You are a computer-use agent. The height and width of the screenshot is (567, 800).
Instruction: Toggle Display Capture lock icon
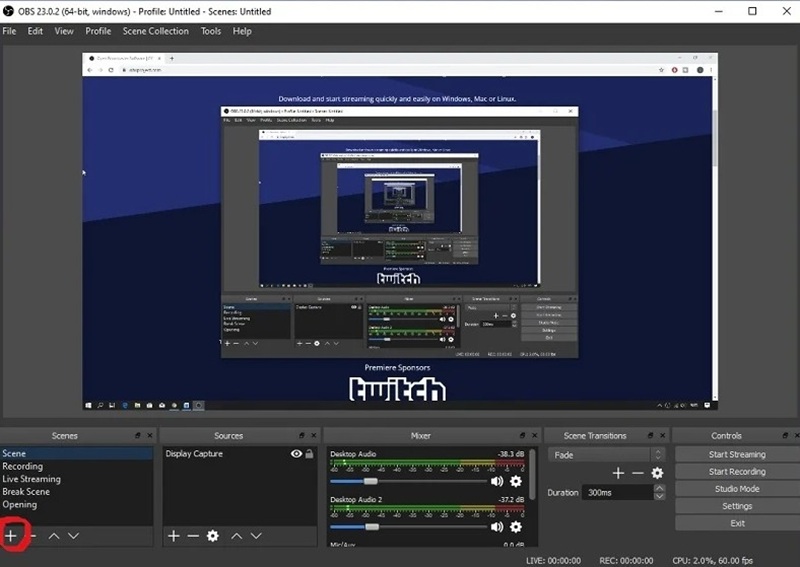[309, 454]
